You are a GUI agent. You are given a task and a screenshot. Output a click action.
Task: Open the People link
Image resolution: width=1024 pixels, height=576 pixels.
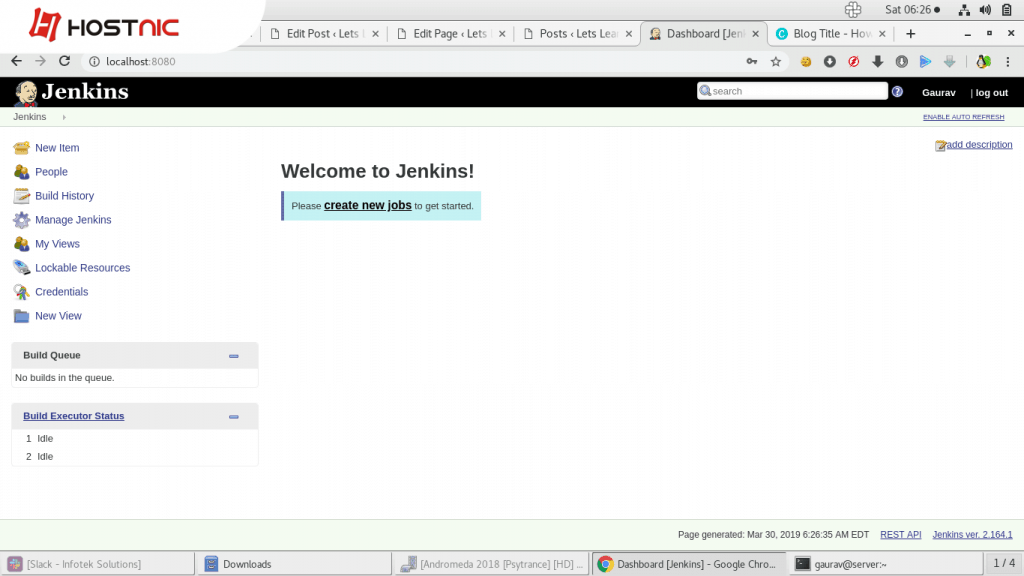tap(51, 172)
